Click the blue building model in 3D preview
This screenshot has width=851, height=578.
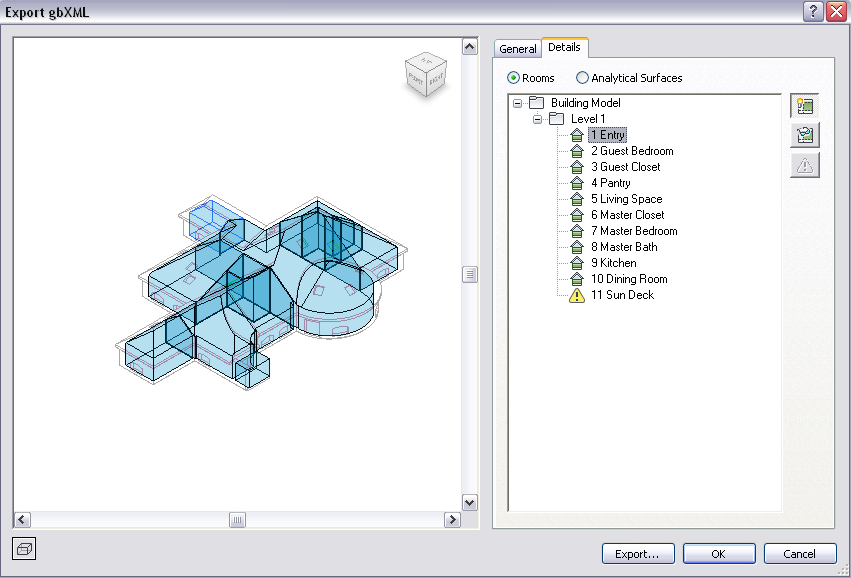(261, 293)
